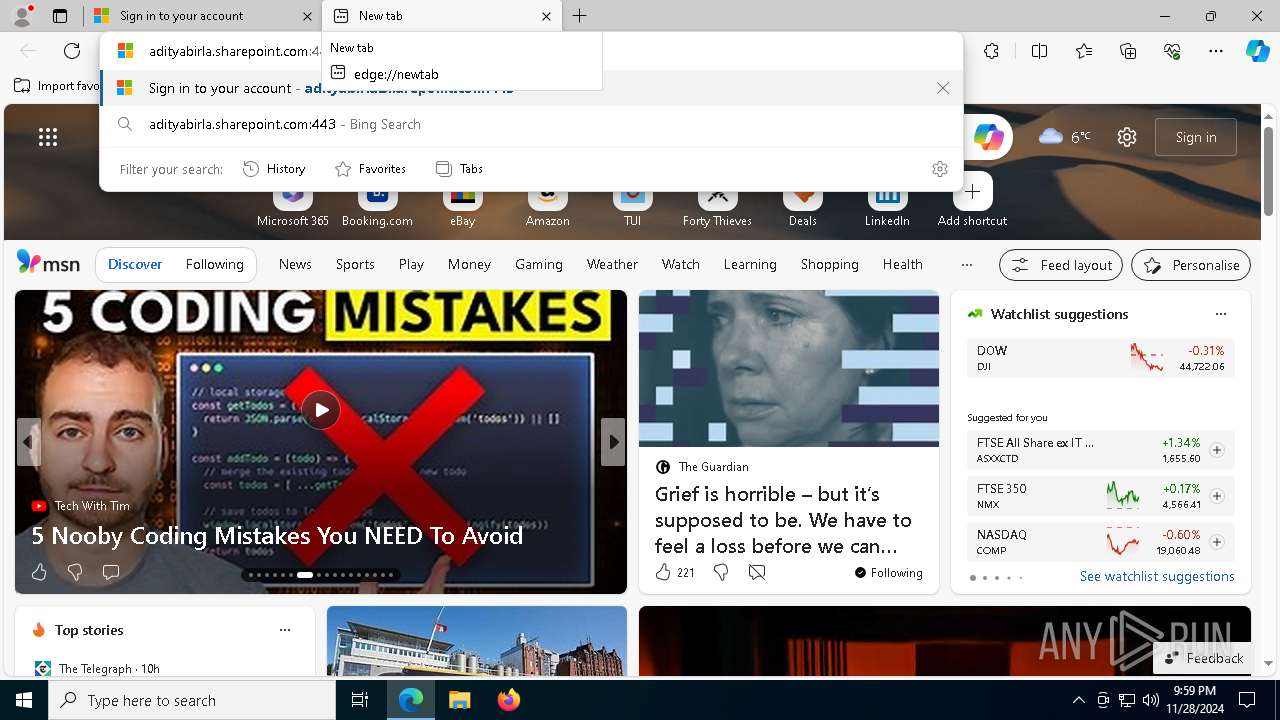Open Favorites star toolbar icon
This screenshot has width=1280, height=720.
tap(1084, 51)
